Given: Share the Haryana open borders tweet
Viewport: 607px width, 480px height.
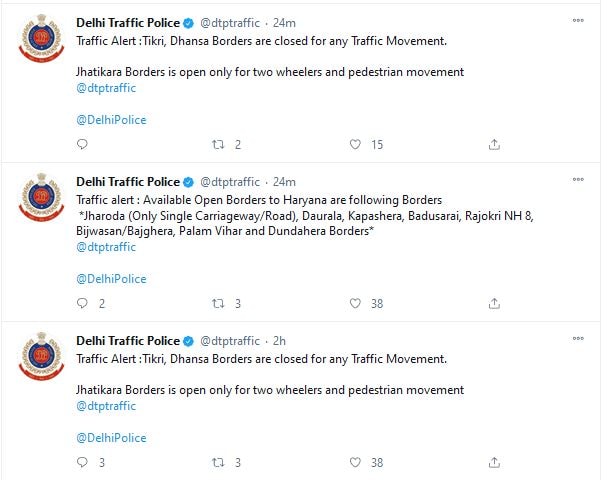Looking at the screenshot, I should click(494, 303).
